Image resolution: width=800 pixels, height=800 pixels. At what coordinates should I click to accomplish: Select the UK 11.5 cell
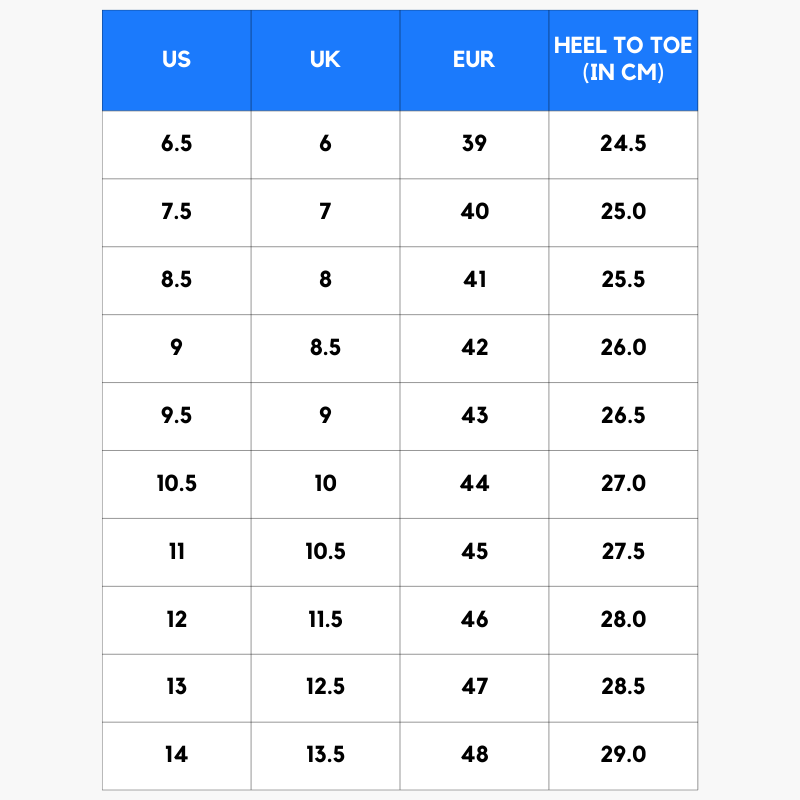point(326,620)
